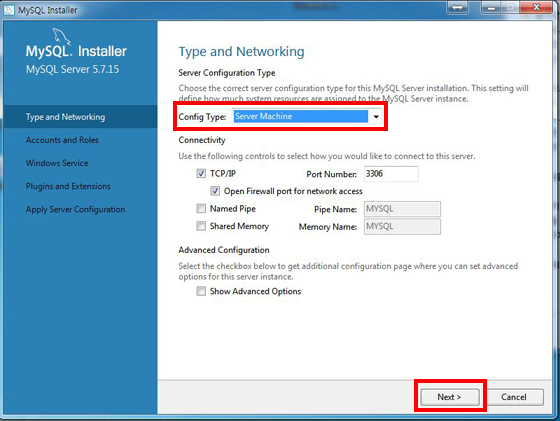Click the Config Type: label

point(202,117)
